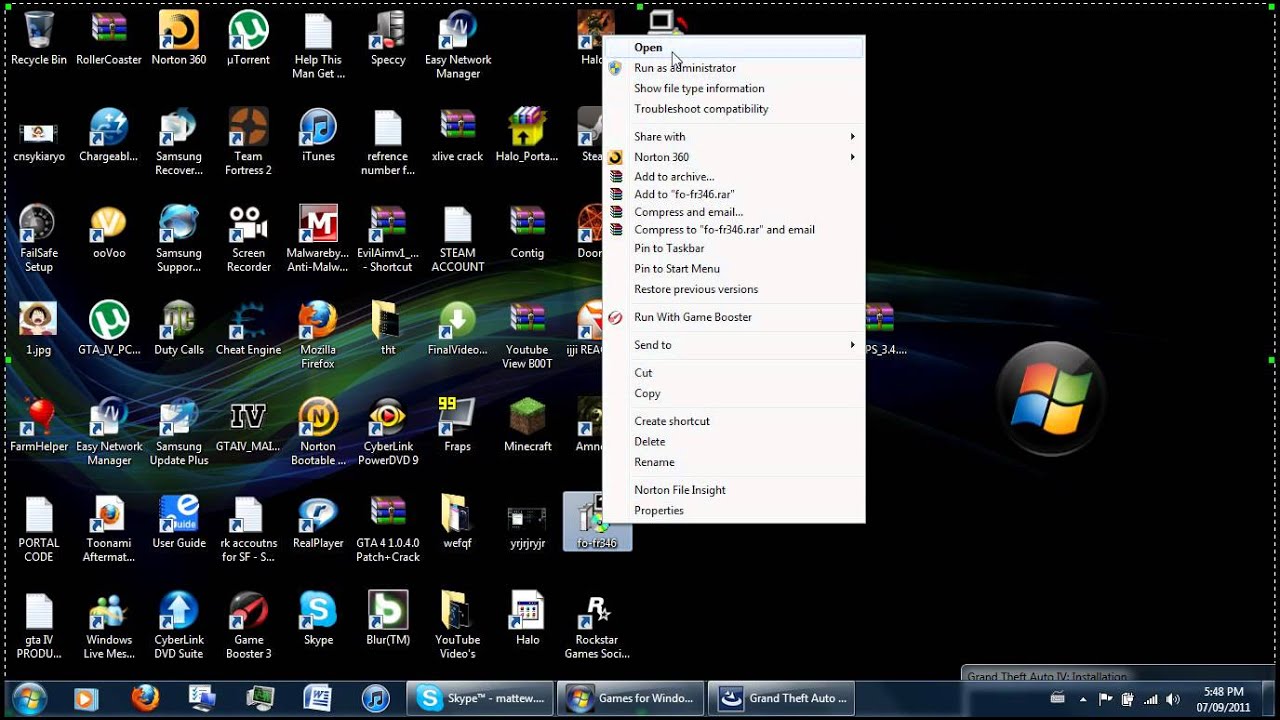The image size is (1280, 720).
Task: Click the Duty Calls desktop icon
Action: (x=179, y=330)
